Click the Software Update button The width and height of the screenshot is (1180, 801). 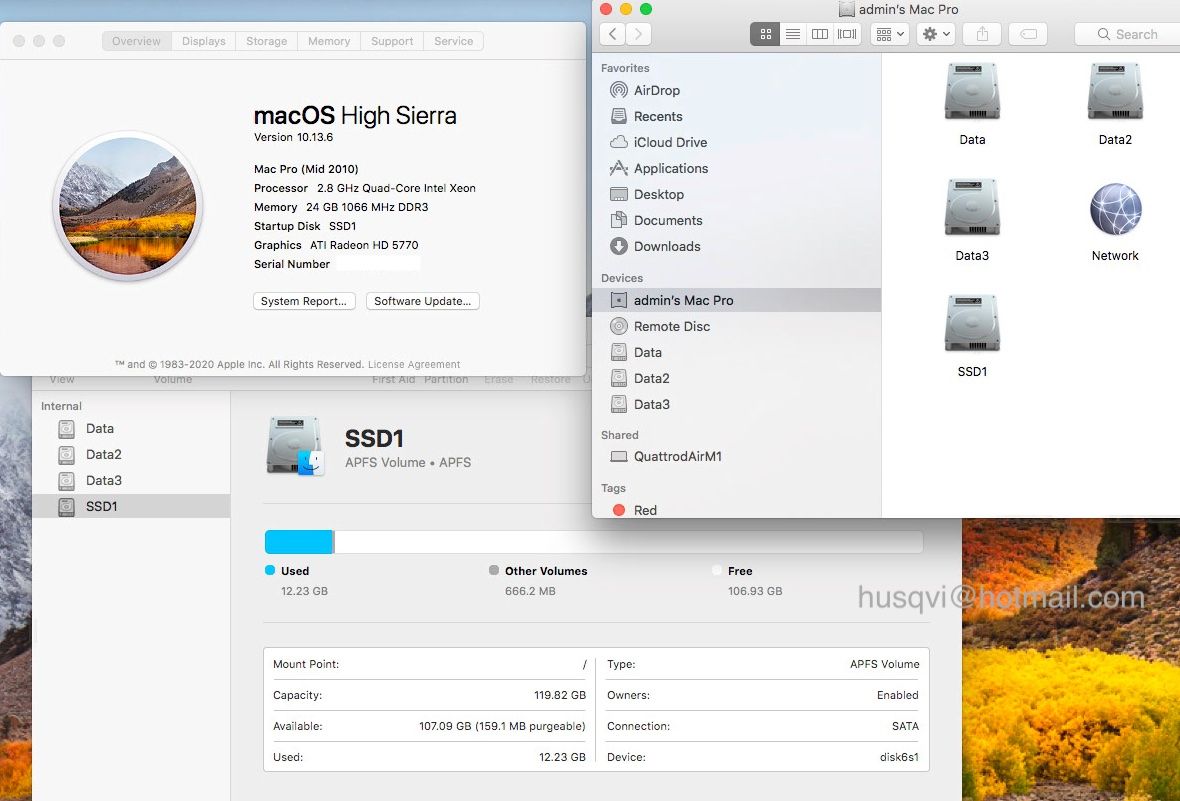tap(423, 301)
